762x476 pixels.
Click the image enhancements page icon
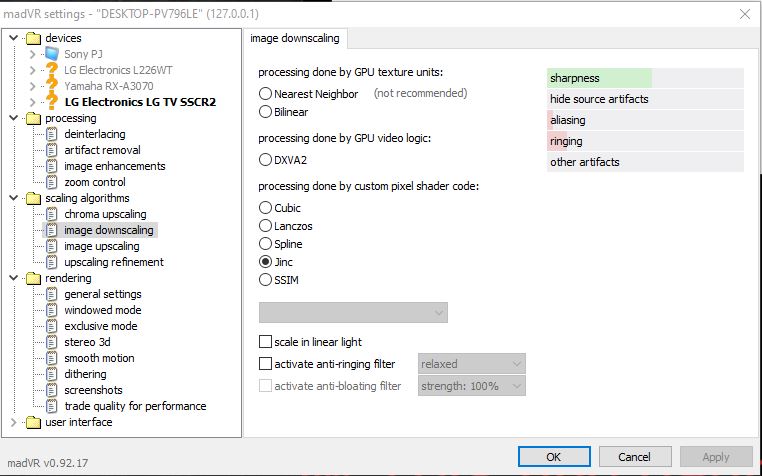(x=52, y=166)
